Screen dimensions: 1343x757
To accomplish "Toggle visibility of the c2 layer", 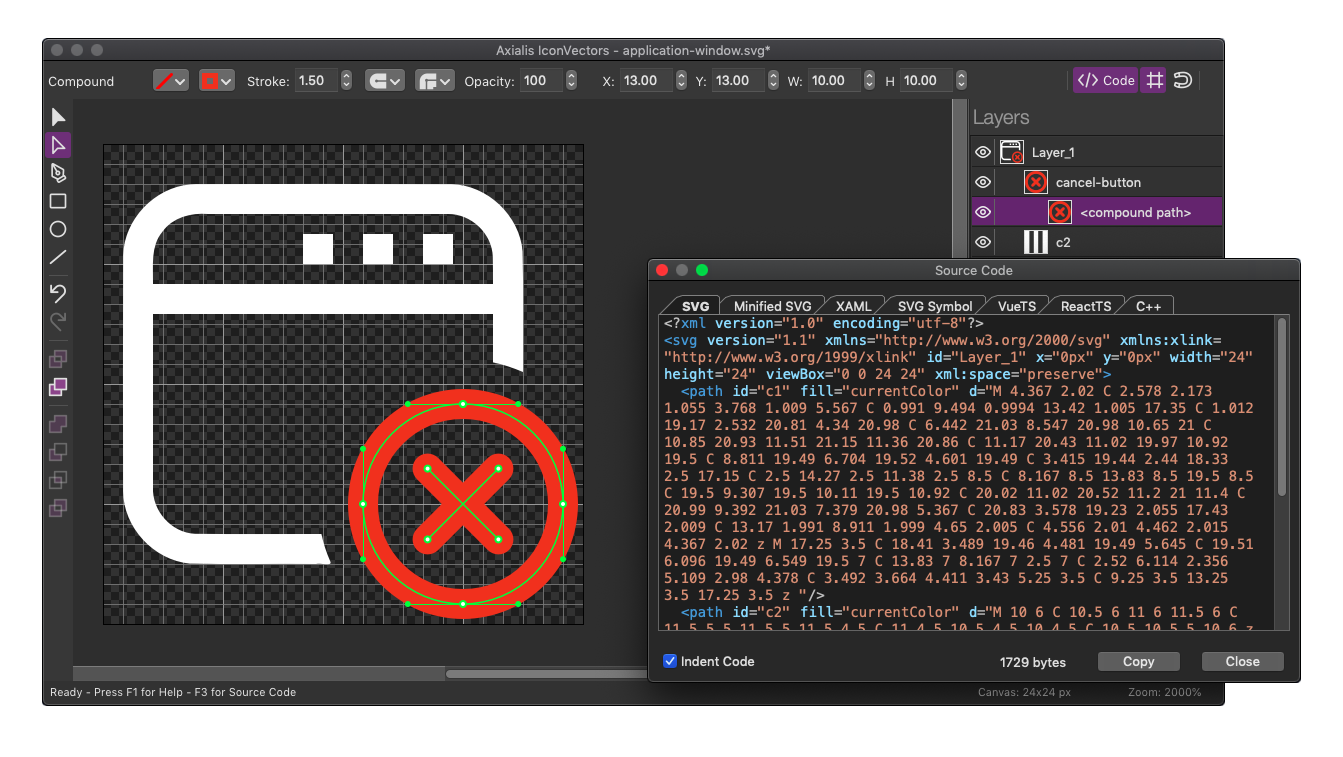I will [x=982, y=242].
